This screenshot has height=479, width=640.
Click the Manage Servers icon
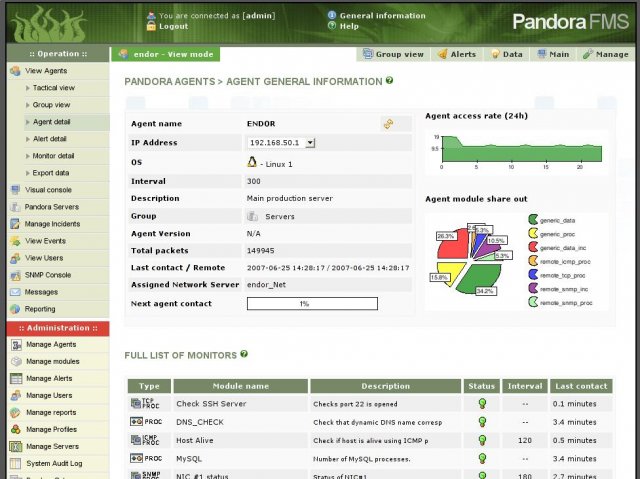coord(16,446)
